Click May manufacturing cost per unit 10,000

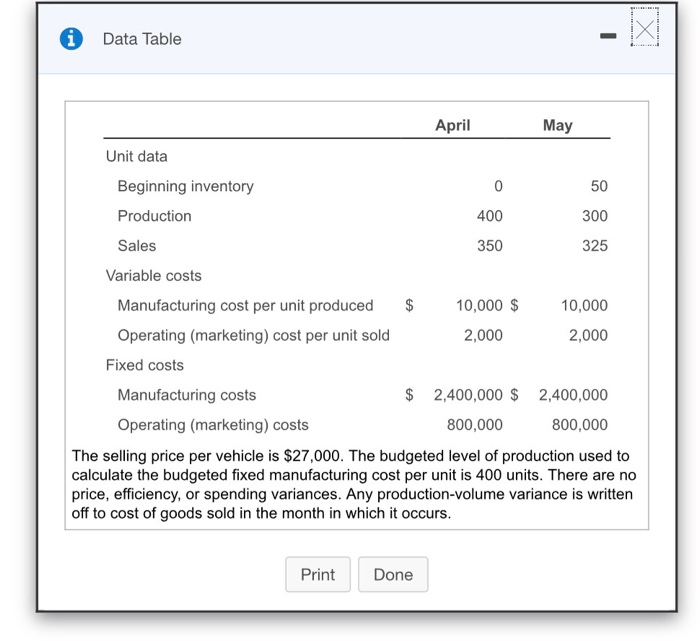584,306
